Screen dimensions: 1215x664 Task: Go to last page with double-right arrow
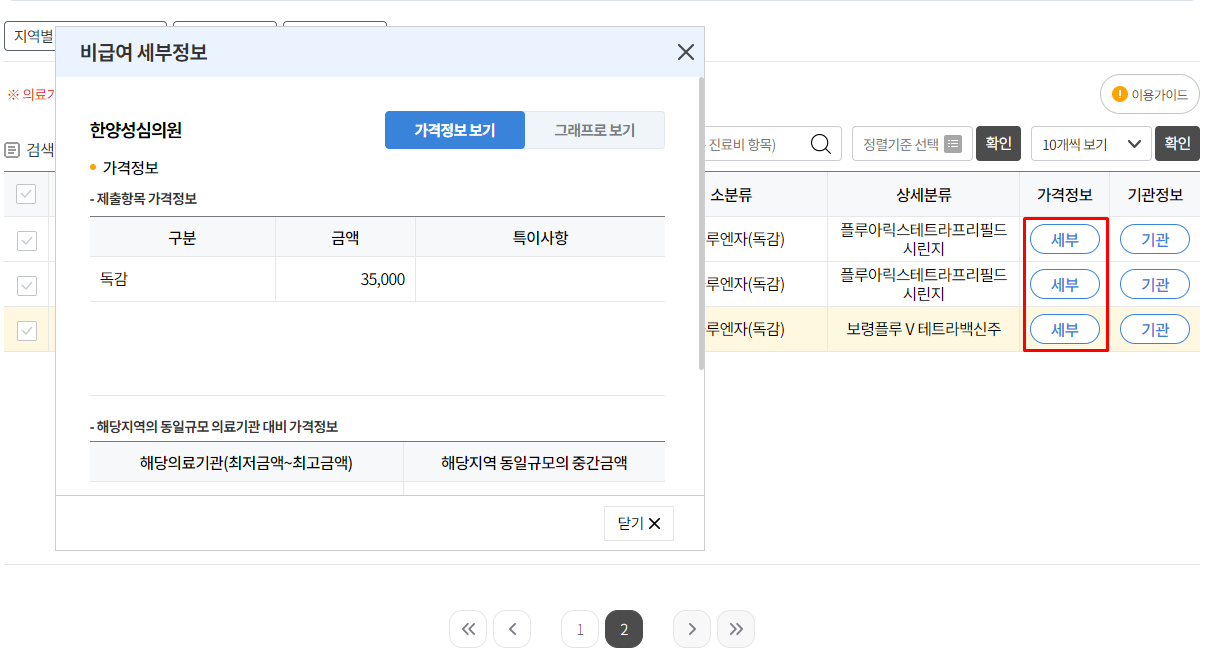[x=736, y=629]
